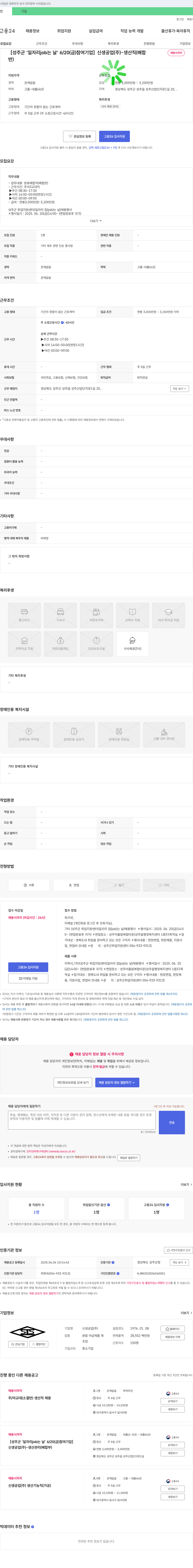Click the 통근버스 welfare icon
The height and width of the screenshot is (1568, 193).
tap(24, 615)
